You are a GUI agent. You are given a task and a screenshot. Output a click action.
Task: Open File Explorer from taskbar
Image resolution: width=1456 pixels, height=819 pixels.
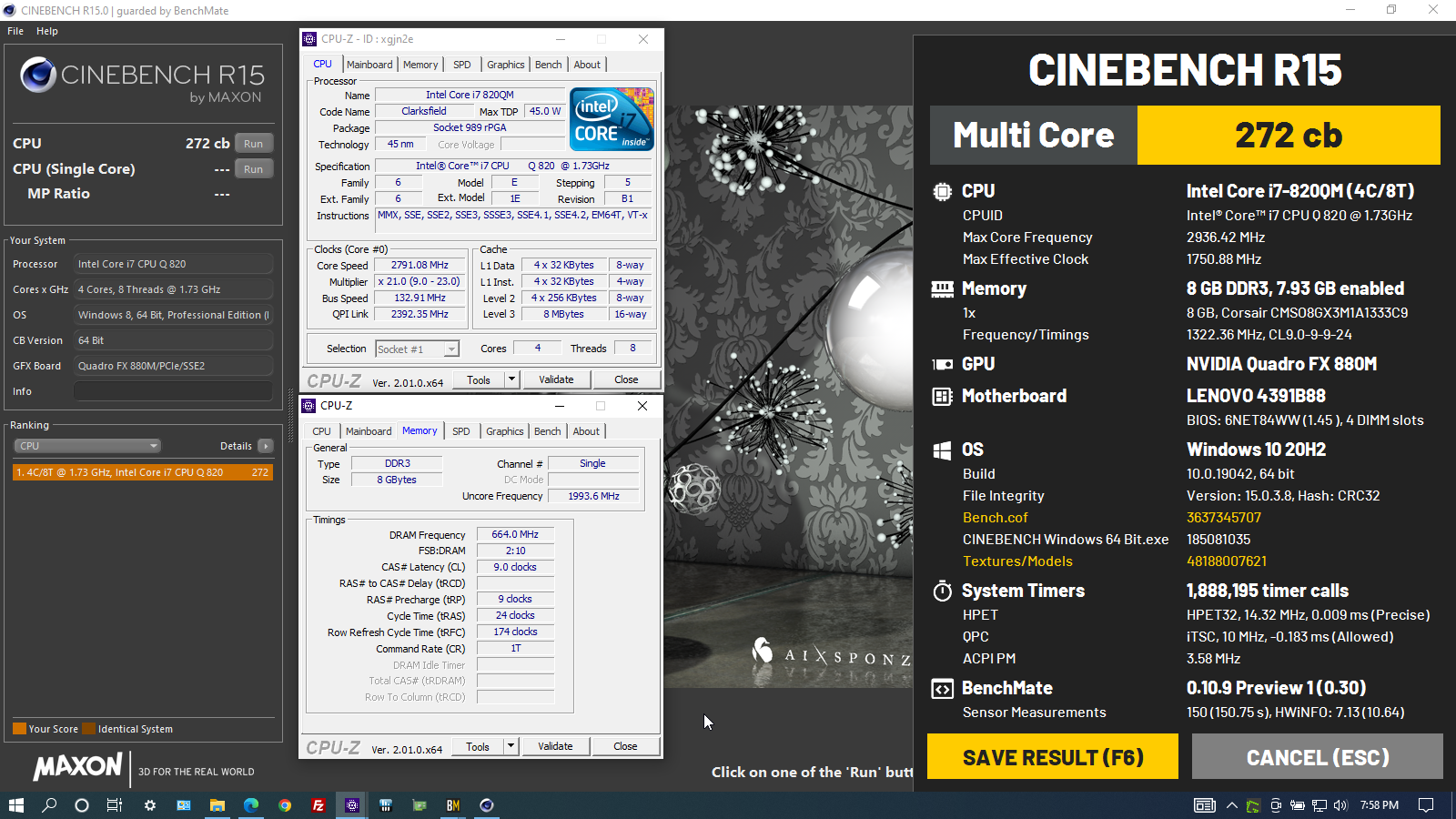click(x=217, y=805)
